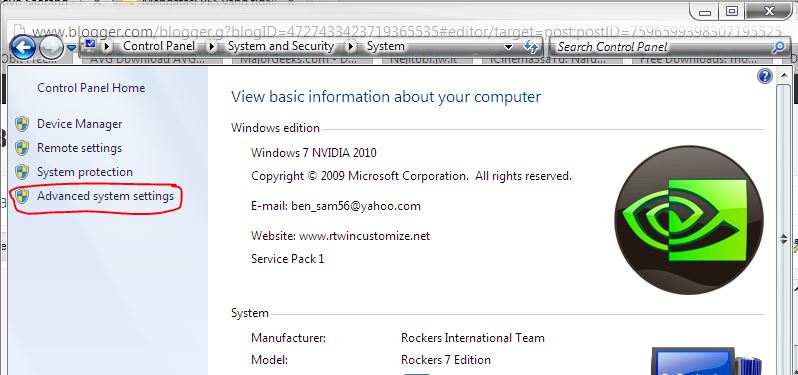The height and width of the screenshot is (375, 798).
Task: Select Control Panel in breadcrumb path
Action: click(159, 46)
